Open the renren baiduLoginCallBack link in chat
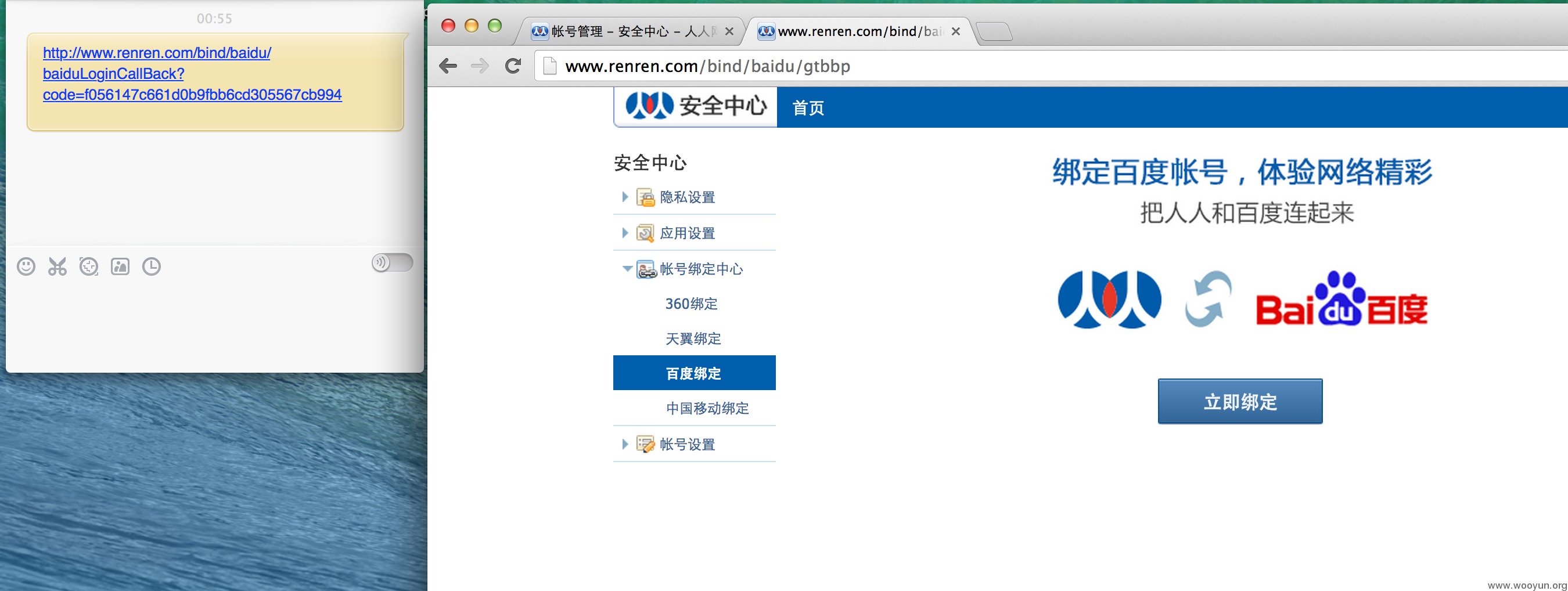The height and width of the screenshot is (591, 1568). point(192,74)
